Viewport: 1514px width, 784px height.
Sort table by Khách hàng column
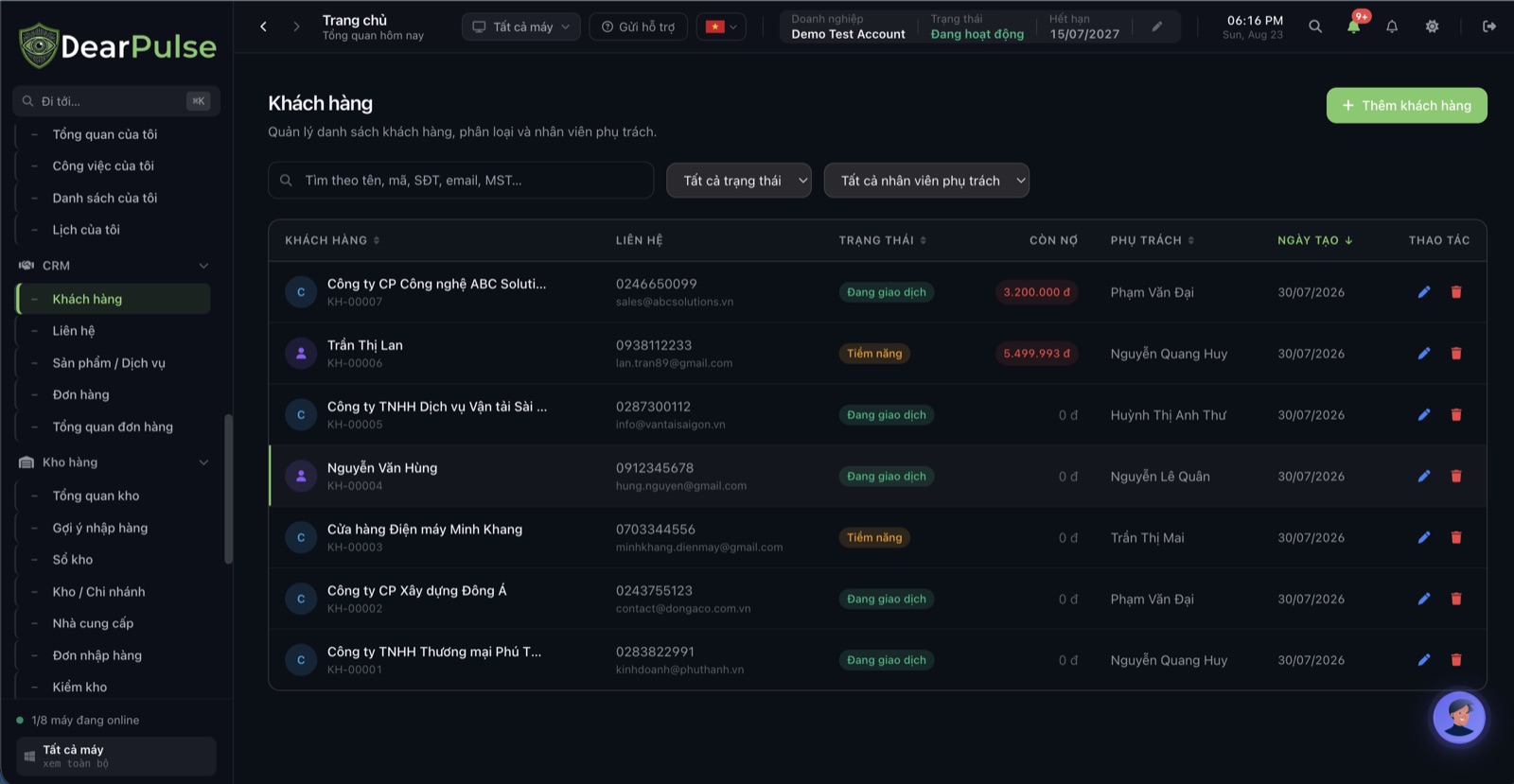point(332,240)
